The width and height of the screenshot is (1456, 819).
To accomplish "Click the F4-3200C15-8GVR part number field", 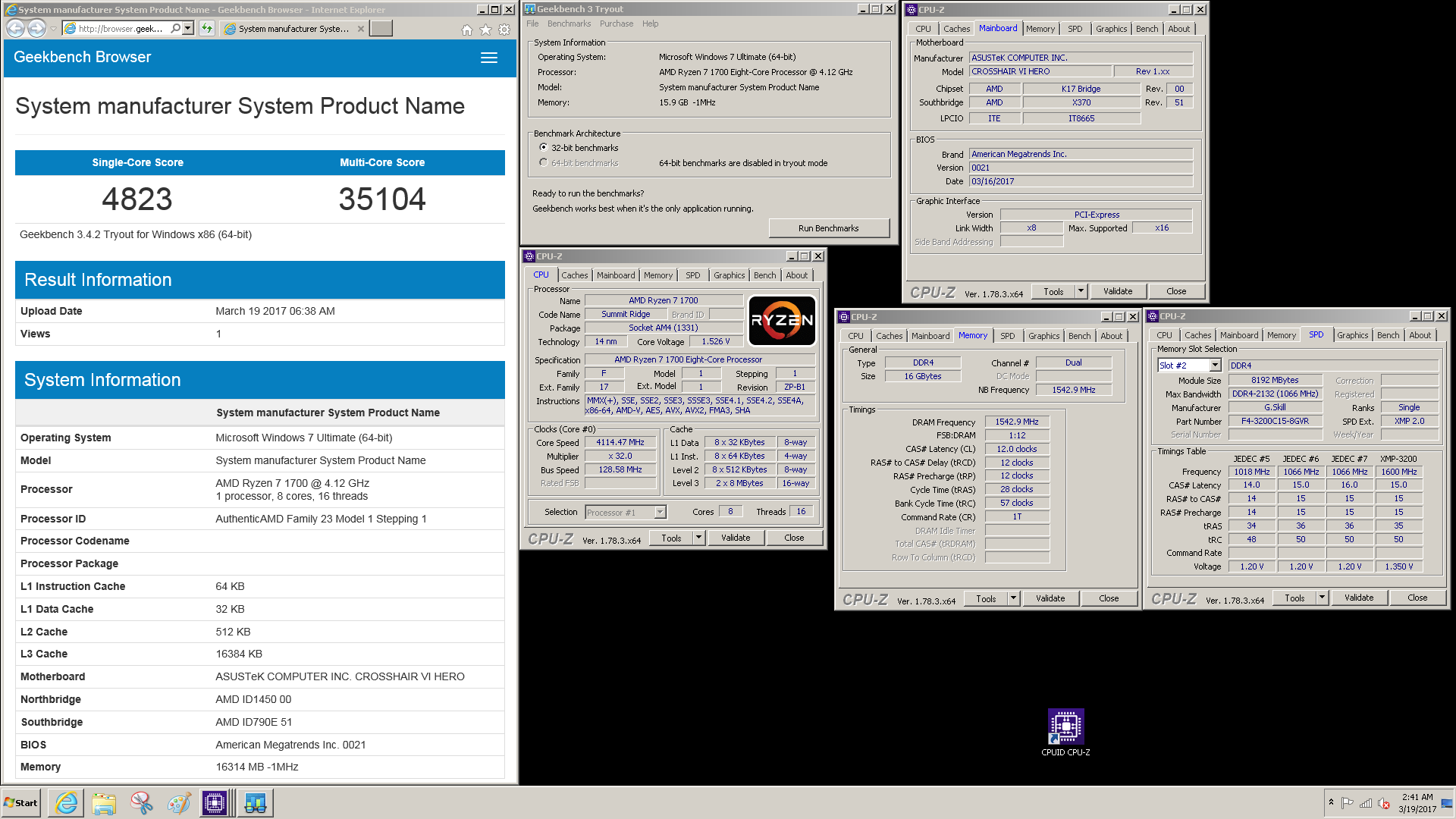I will [x=1275, y=422].
